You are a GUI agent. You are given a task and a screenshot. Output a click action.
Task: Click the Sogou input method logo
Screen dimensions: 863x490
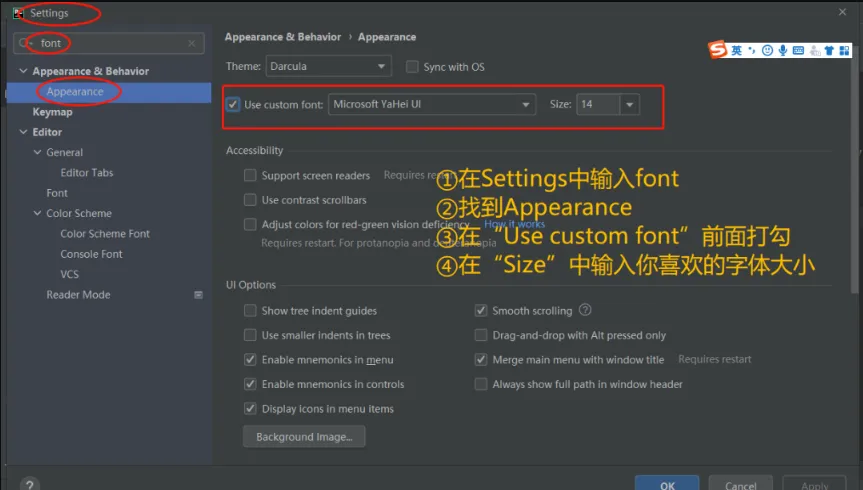[717, 50]
